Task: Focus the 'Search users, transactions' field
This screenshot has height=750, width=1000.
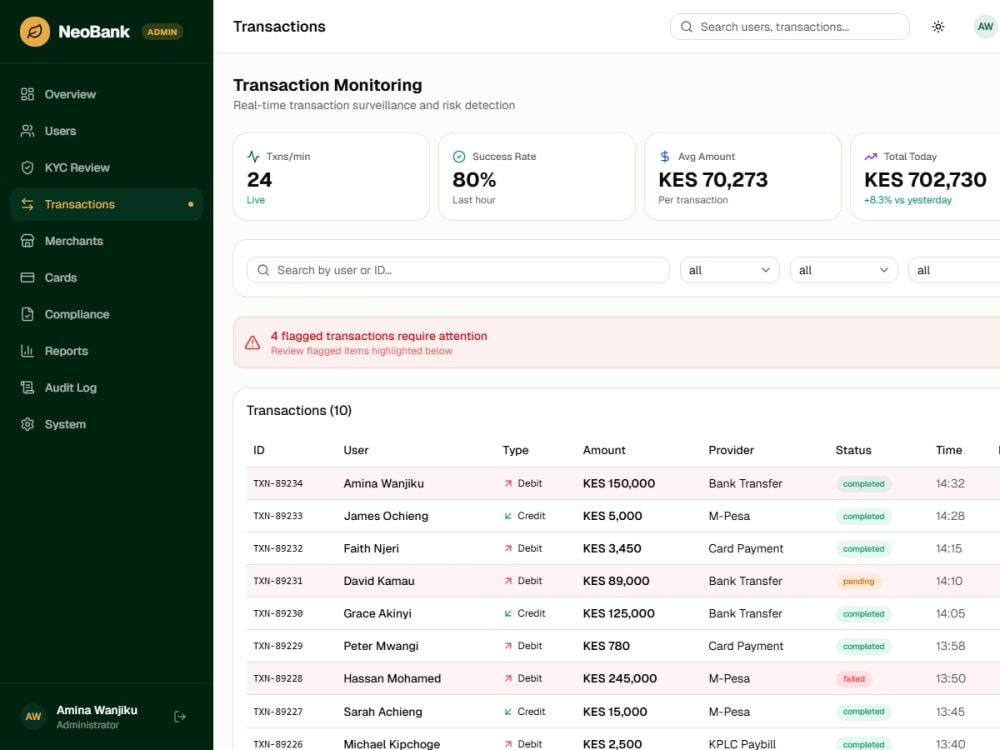Action: [x=790, y=27]
